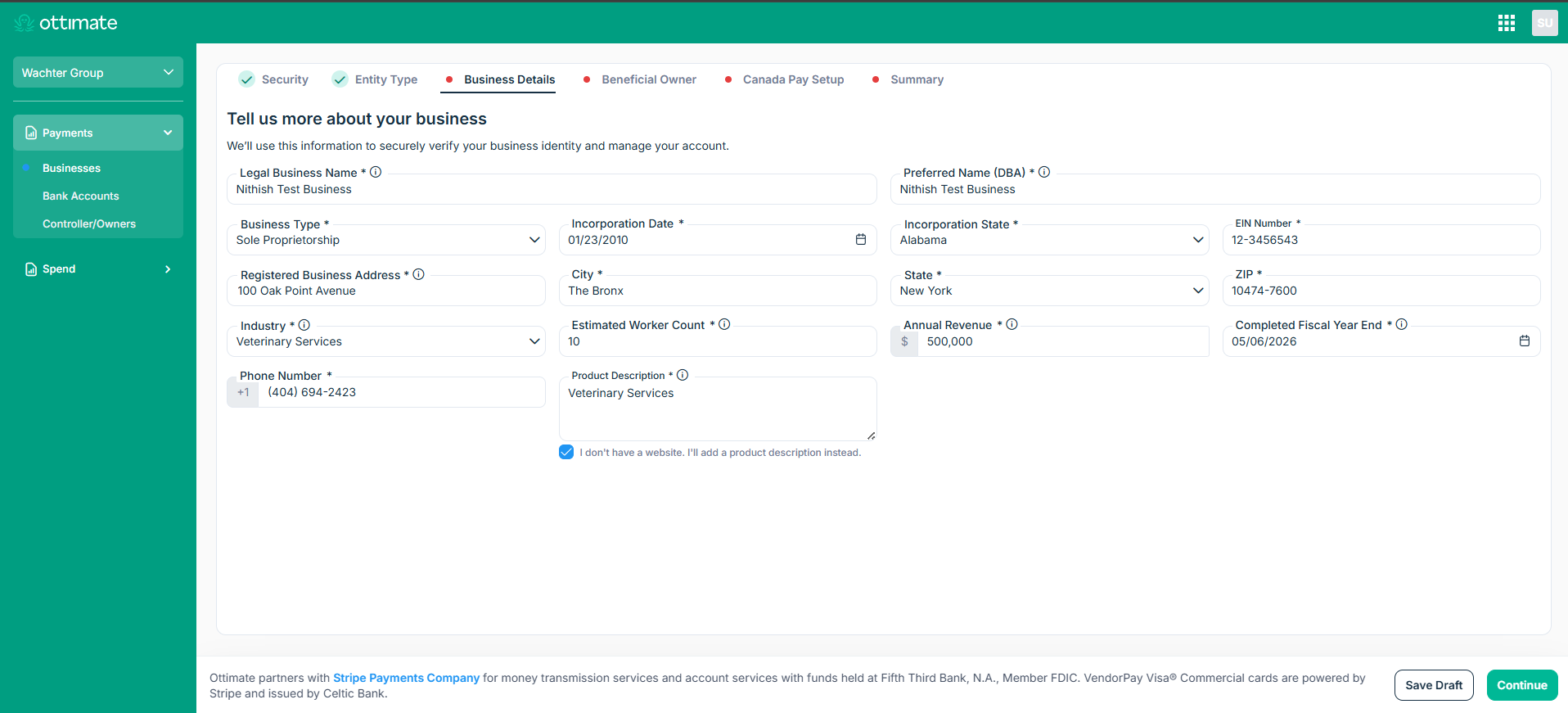1568x713 pixels.
Task: Open the Fiscal Year End calendar icon
Action: click(x=1525, y=341)
